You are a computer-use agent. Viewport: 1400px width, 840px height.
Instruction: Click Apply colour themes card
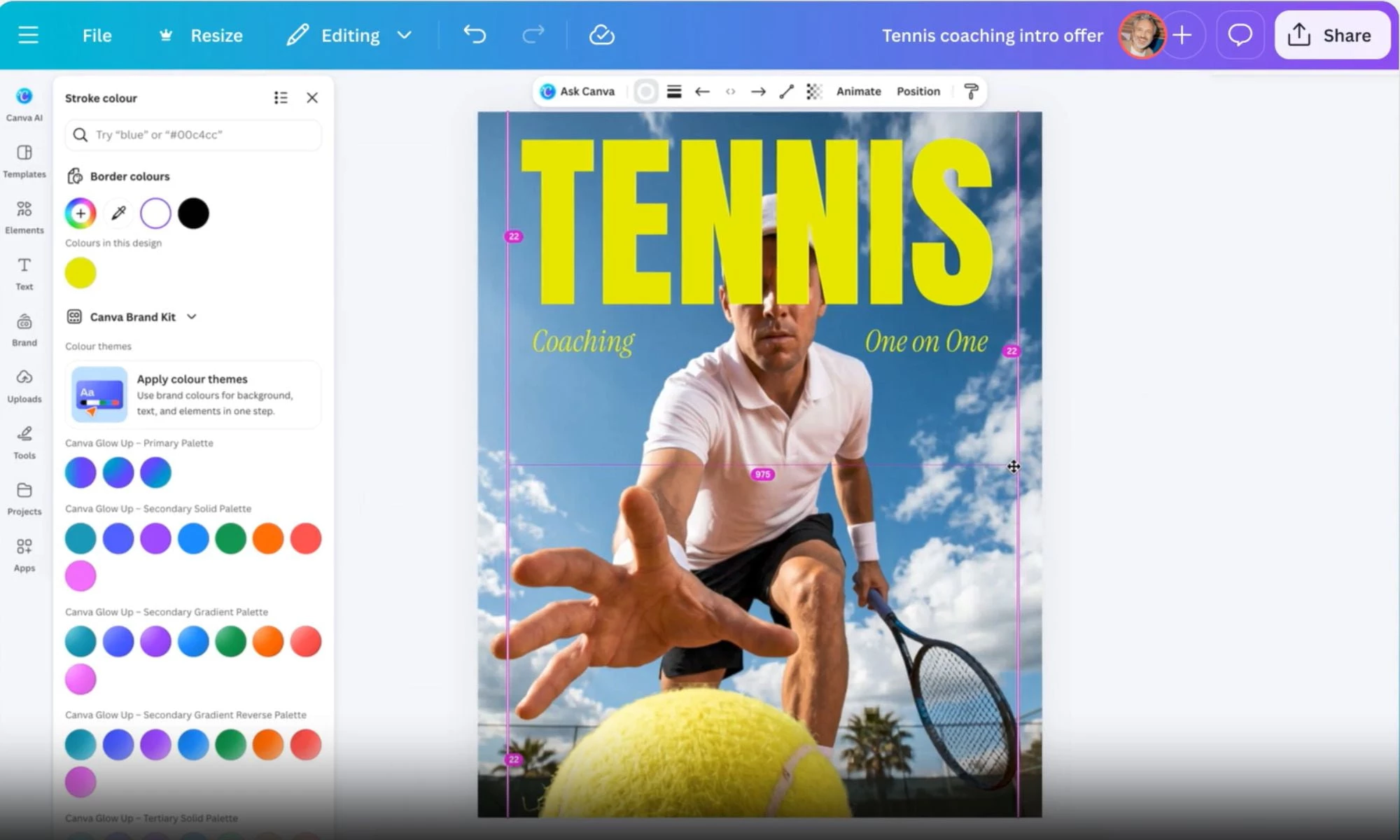[193, 395]
